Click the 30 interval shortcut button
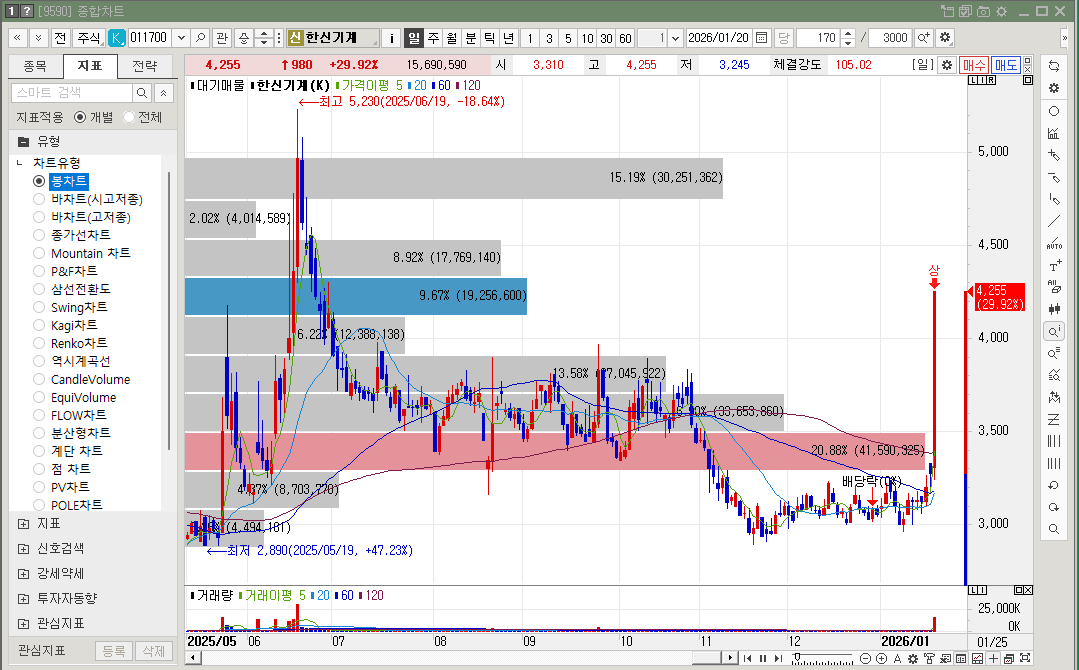The height and width of the screenshot is (670, 1079). (x=606, y=39)
